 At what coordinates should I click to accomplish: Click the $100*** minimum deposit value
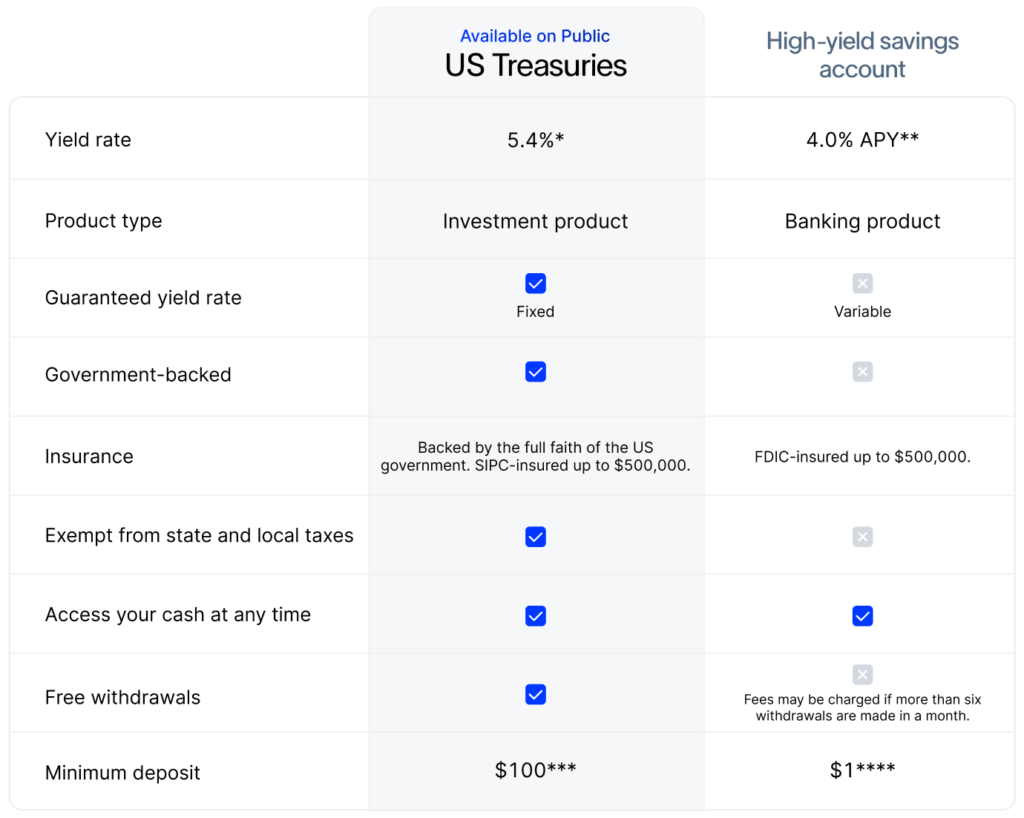tap(536, 770)
